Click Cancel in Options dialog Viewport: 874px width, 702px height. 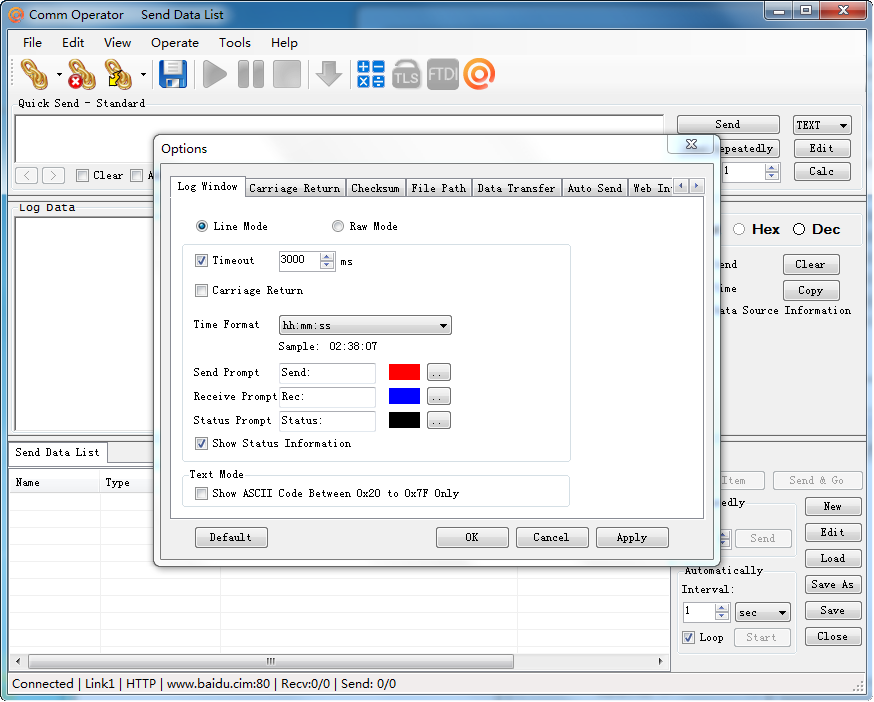tap(552, 538)
